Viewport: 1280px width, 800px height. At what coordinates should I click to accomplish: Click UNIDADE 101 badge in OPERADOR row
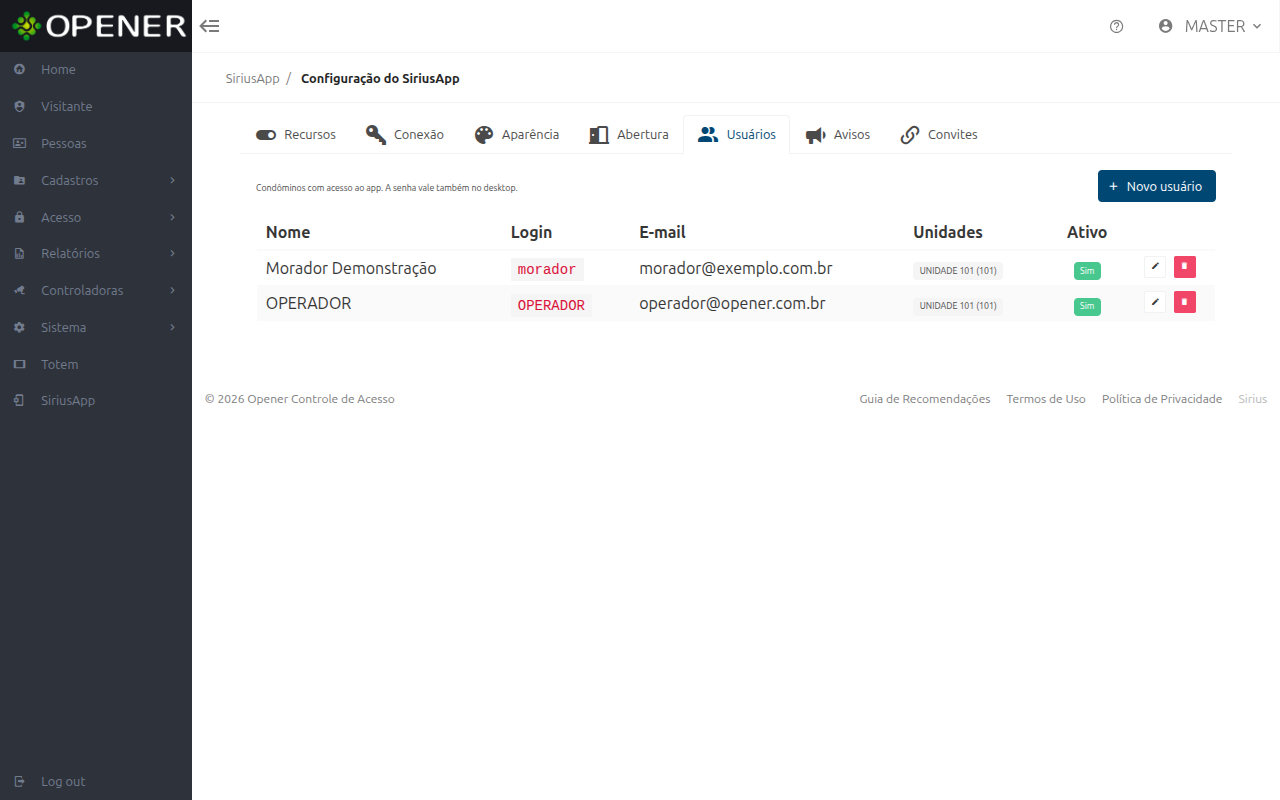pos(958,305)
